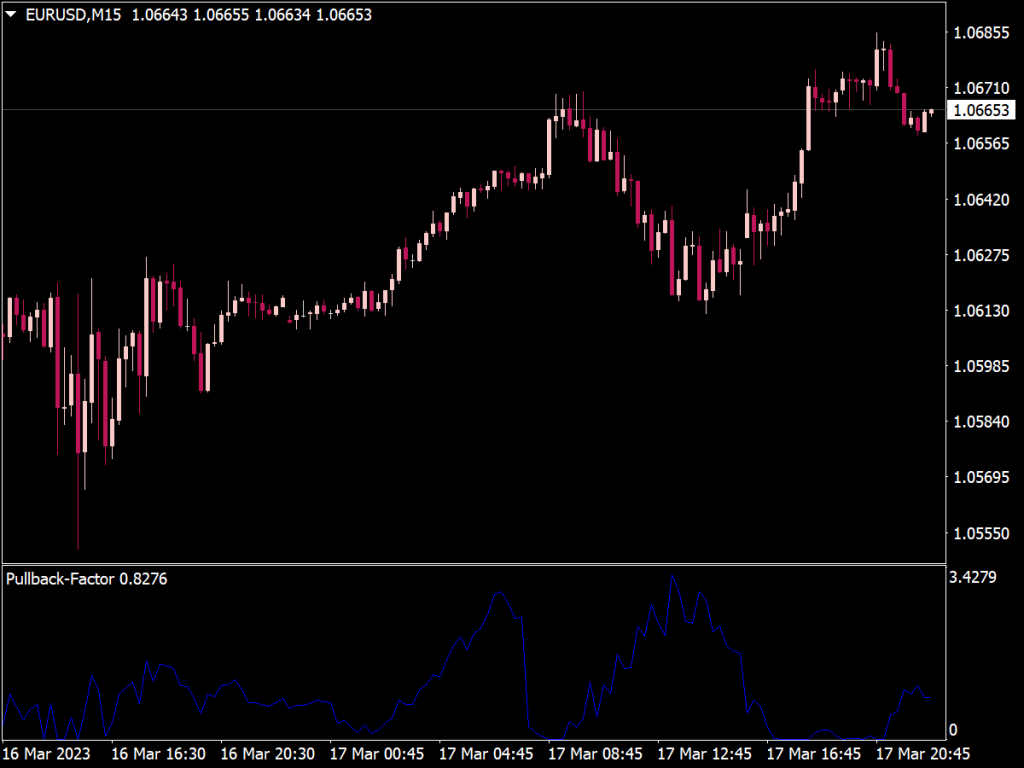Click the 17 Mar 00:45 time label
This screenshot has height=768, width=1024.
tap(377, 754)
